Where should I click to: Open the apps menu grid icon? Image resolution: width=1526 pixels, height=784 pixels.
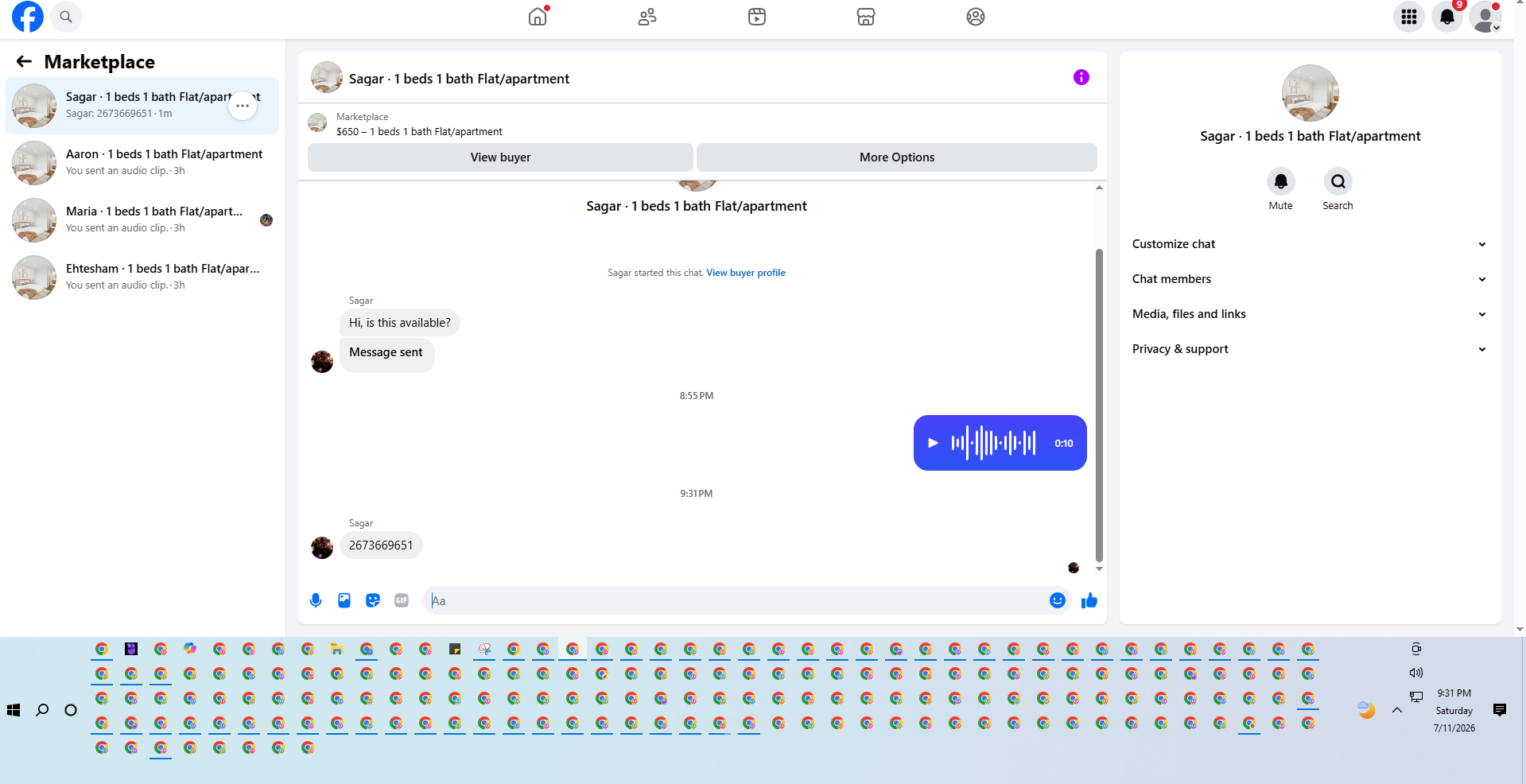[1409, 17]
